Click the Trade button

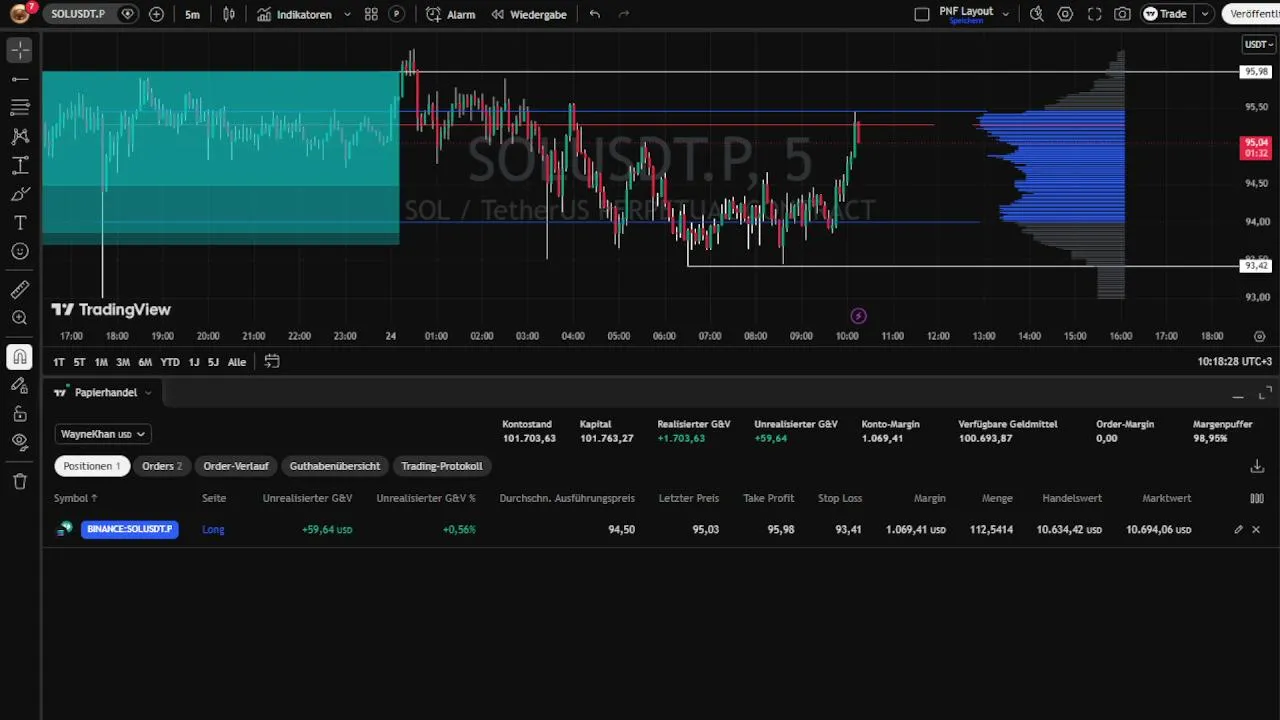click(x=1166, y=14)
